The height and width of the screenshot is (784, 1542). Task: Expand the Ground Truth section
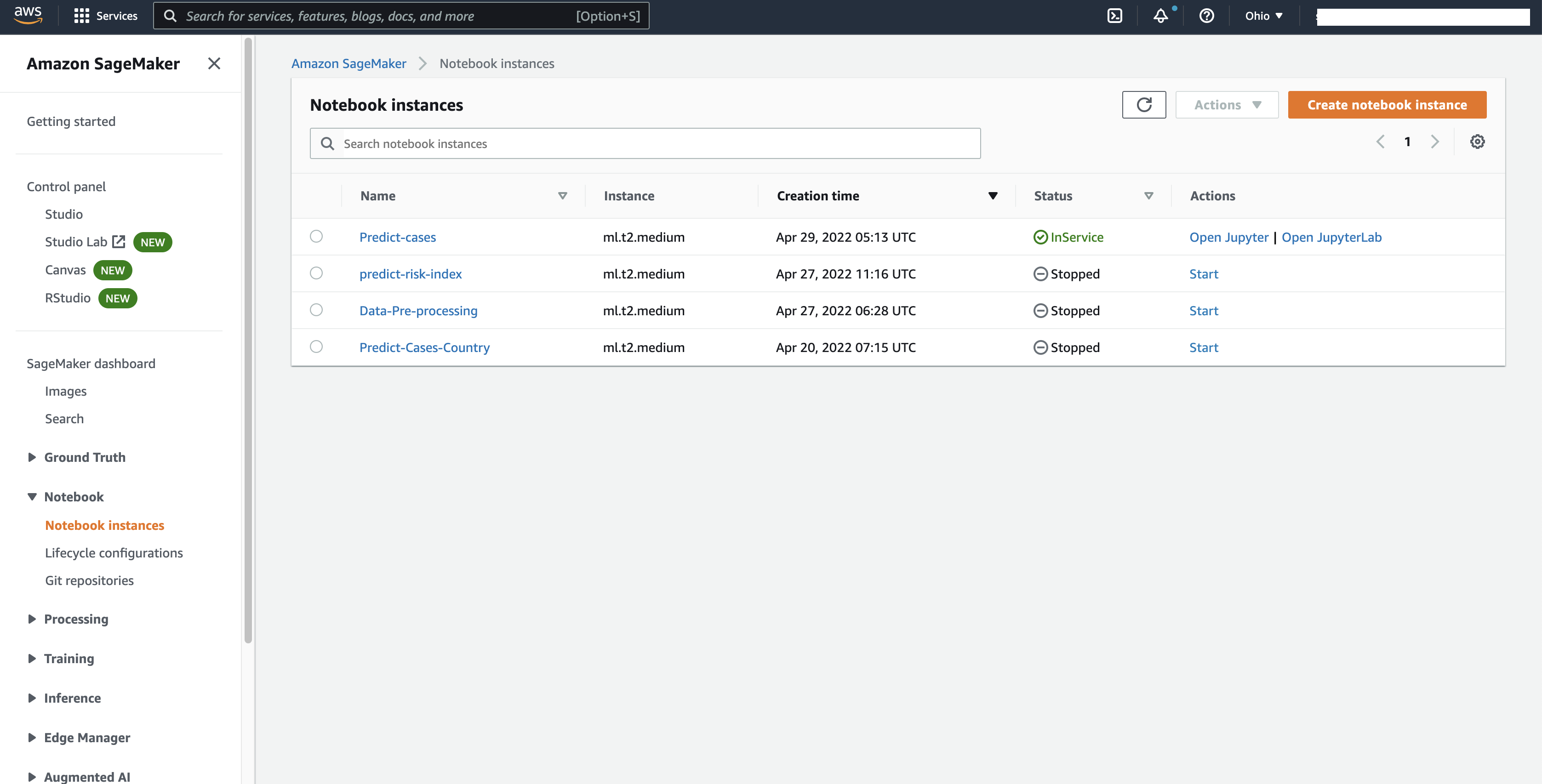click(x=32, y=457)
